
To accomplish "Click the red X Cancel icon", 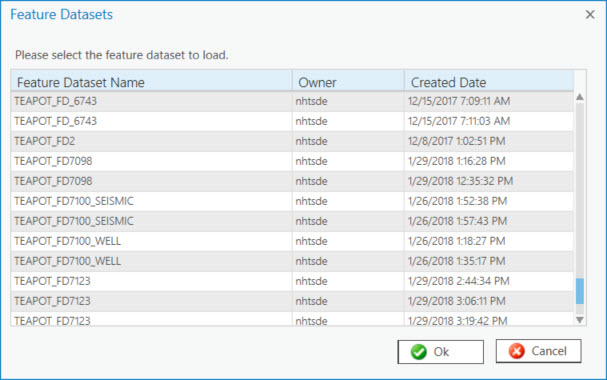I will click(x=517, y=351).
